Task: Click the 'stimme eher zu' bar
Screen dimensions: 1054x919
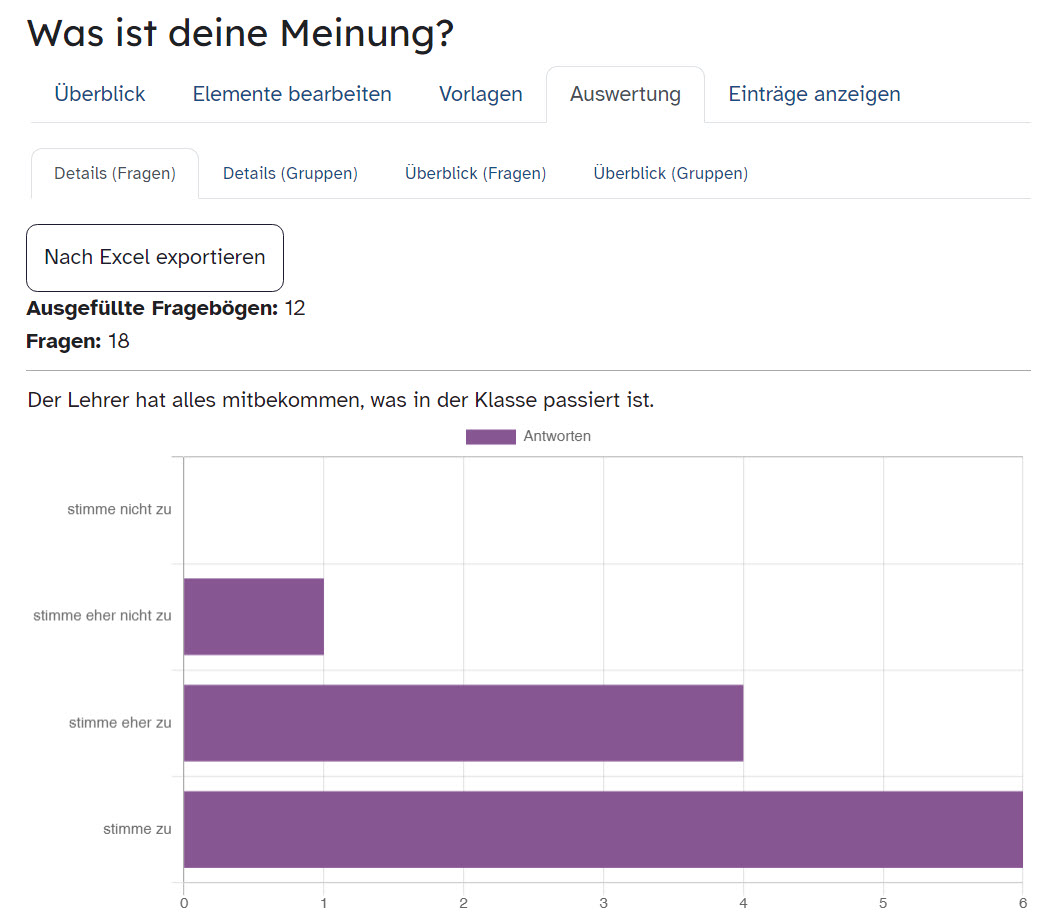Action: click(x=463, y=723)
